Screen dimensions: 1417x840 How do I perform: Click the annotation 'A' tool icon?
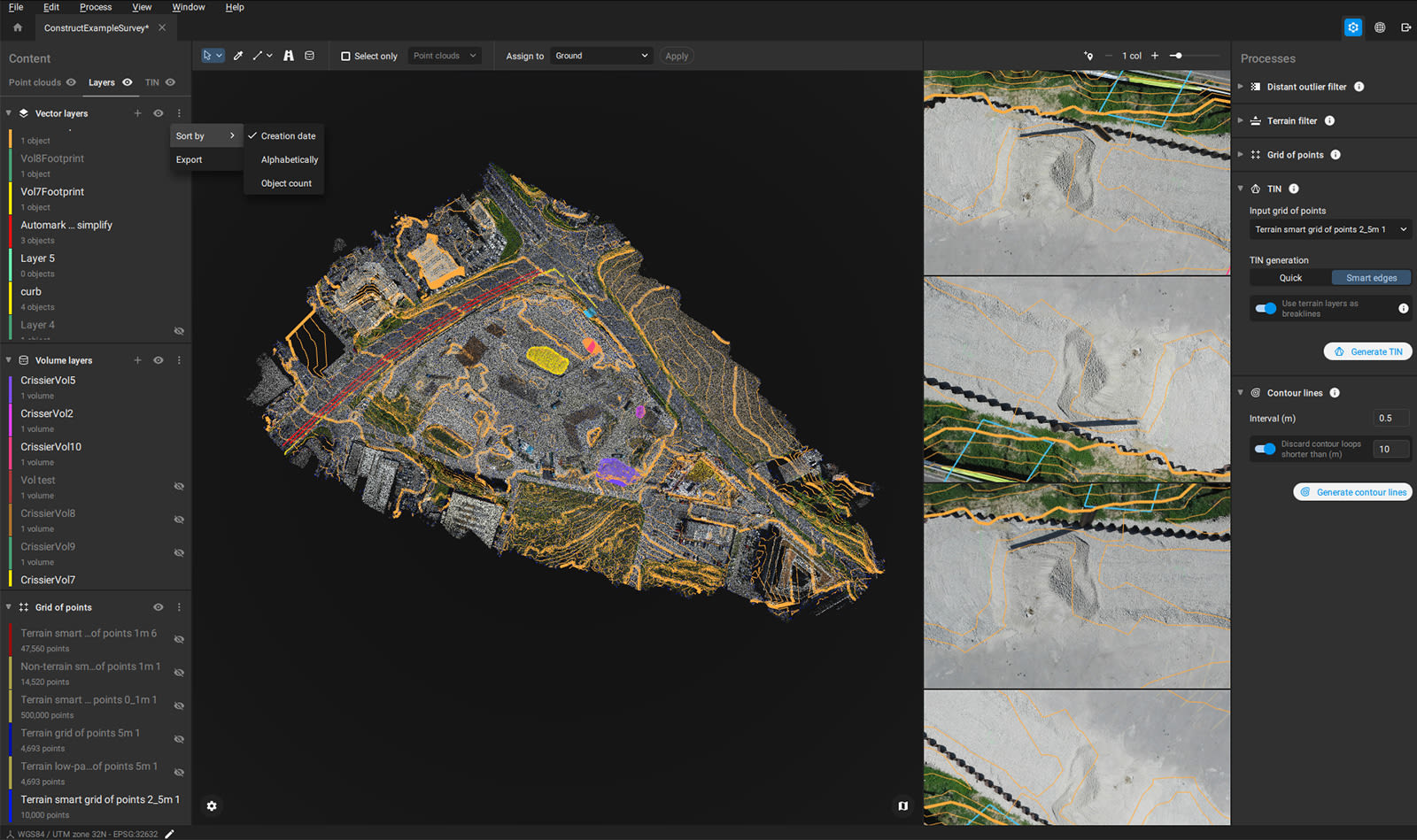[x=289, y=55]
